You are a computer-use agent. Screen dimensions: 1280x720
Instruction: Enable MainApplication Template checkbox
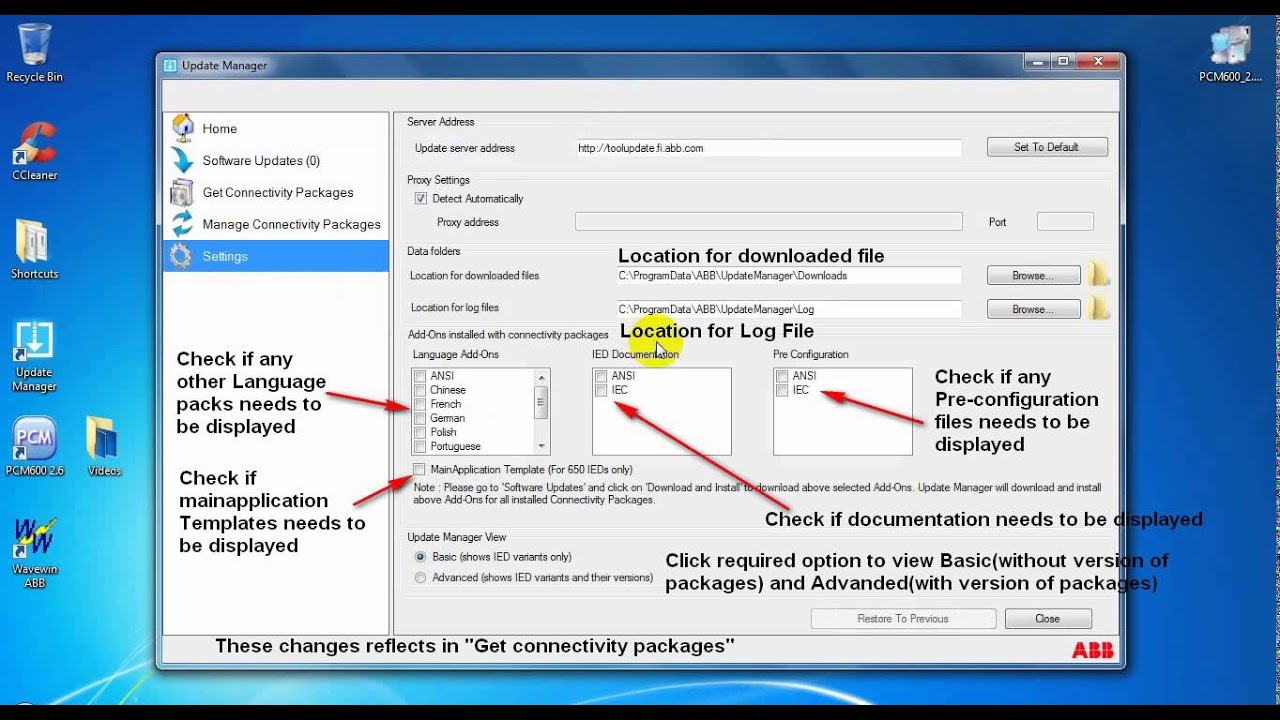420,469
